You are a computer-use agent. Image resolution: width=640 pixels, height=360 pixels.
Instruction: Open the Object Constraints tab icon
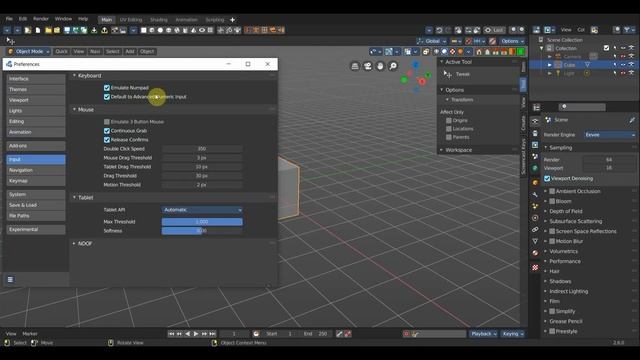(x=535, y=229)
